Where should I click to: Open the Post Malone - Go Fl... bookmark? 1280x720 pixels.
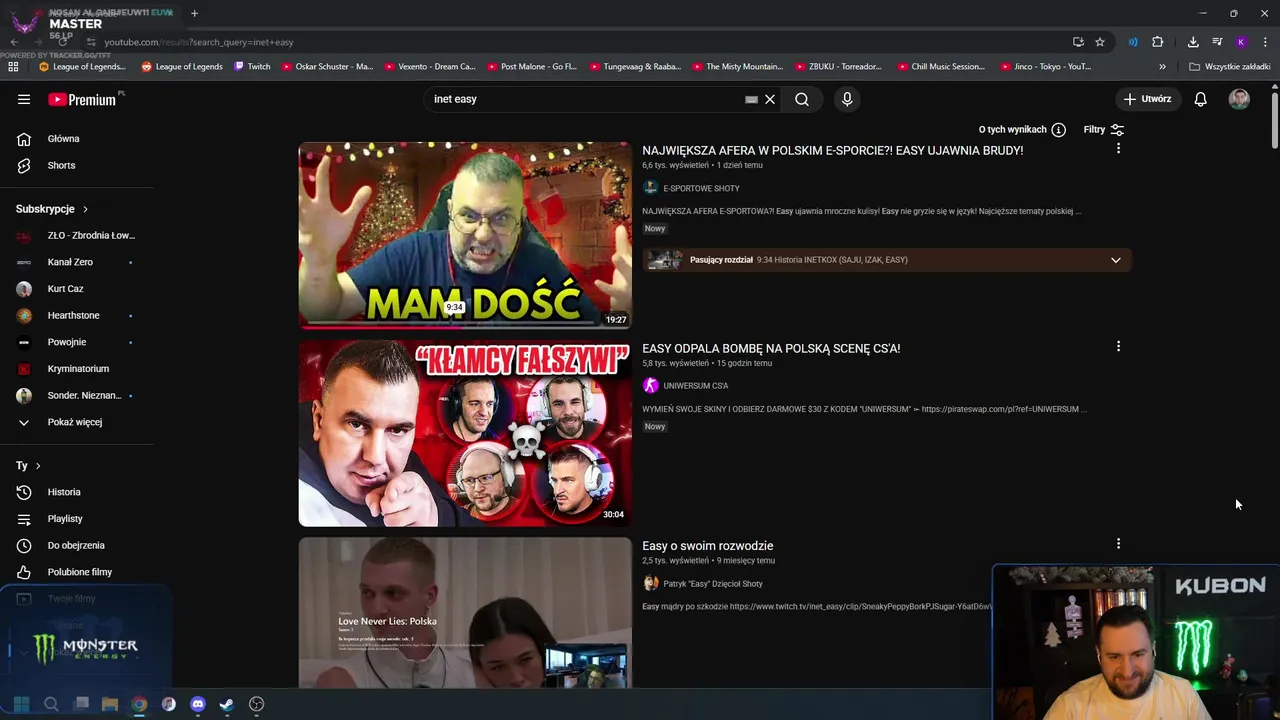[532, 67]
